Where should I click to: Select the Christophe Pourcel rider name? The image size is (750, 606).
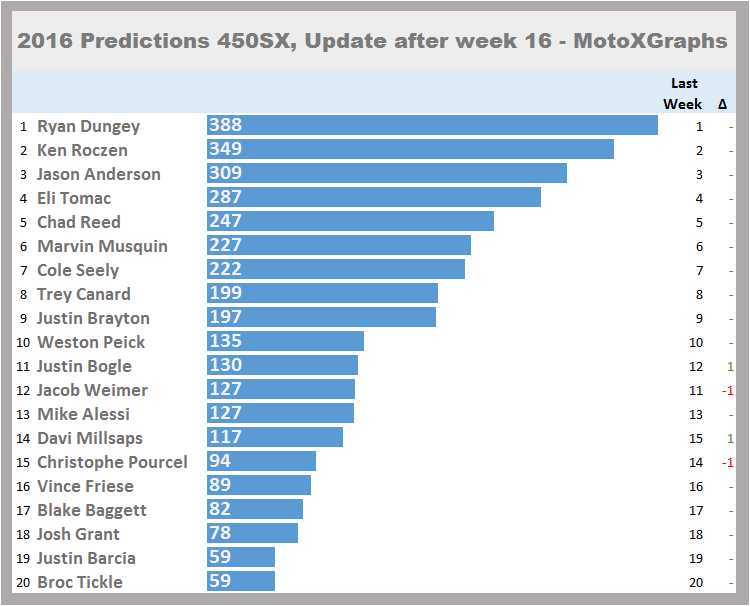click(x=112, y=462)
